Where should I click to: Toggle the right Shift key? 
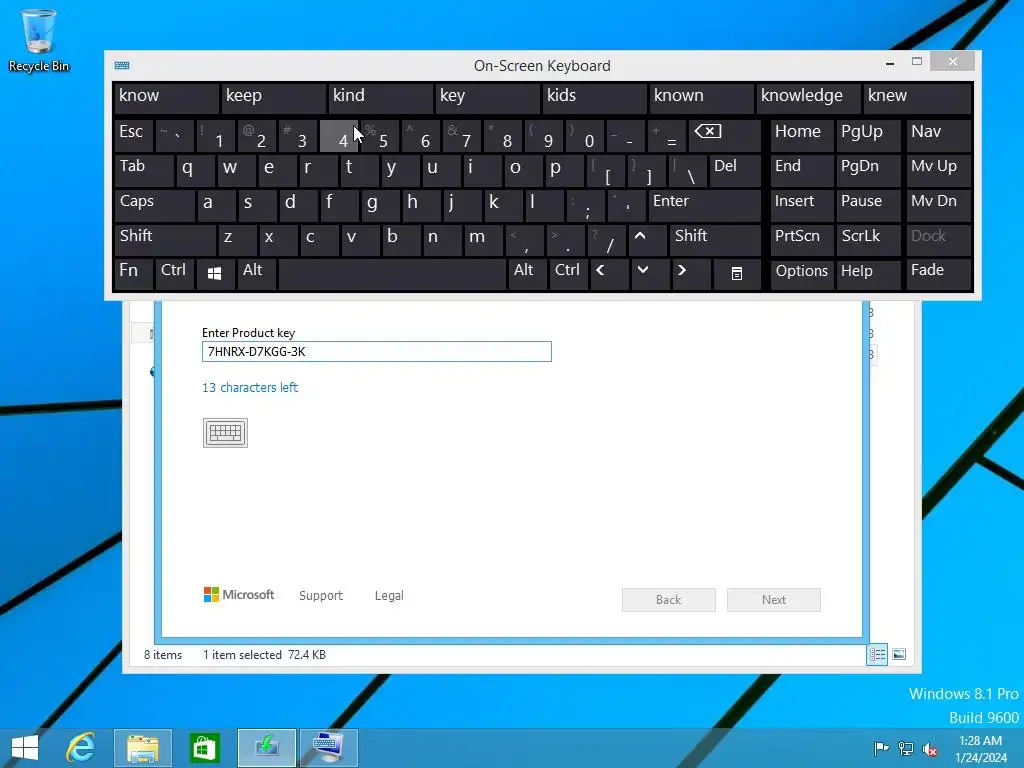point(715,239)
